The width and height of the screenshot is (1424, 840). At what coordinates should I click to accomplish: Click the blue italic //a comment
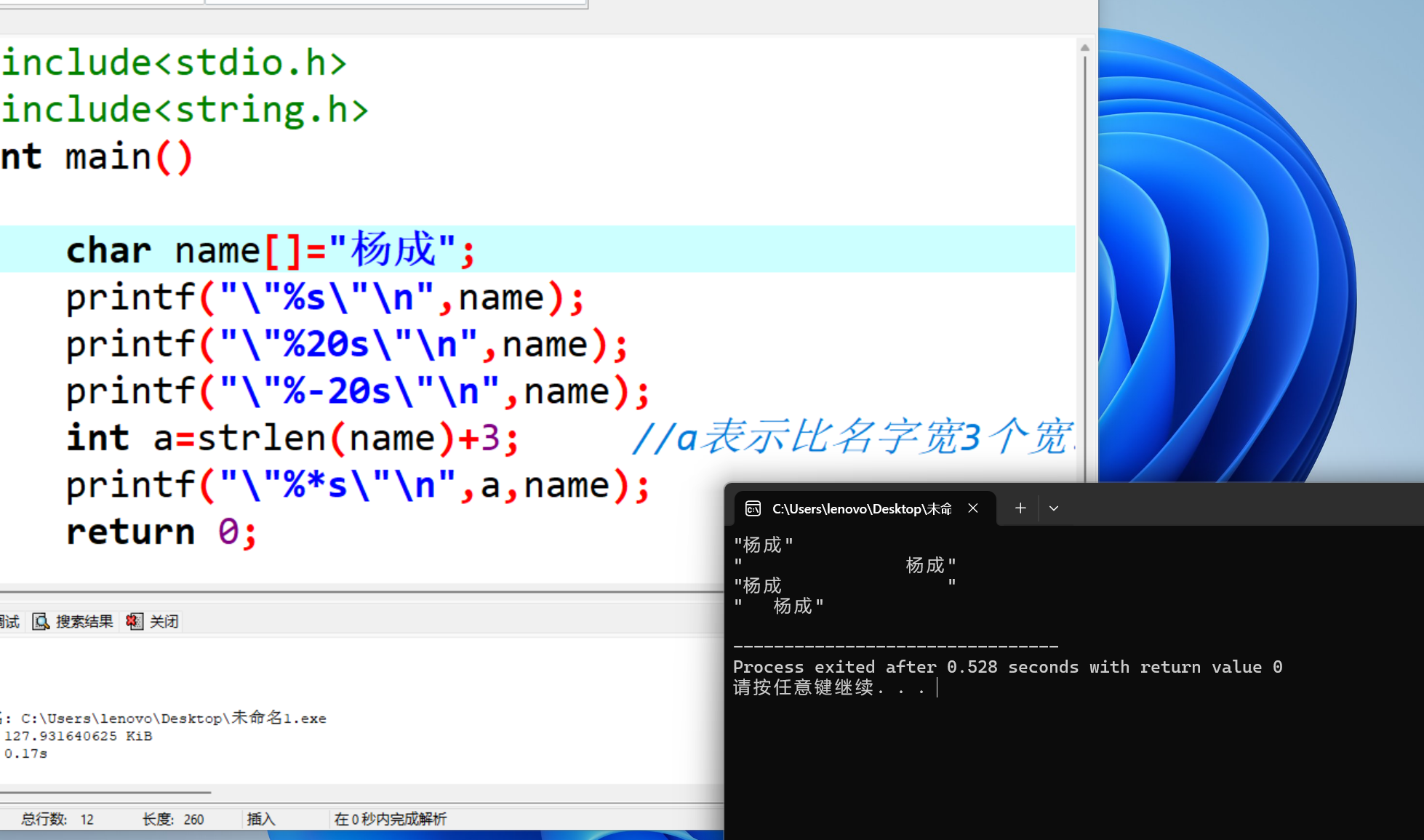tap(851, 438)
